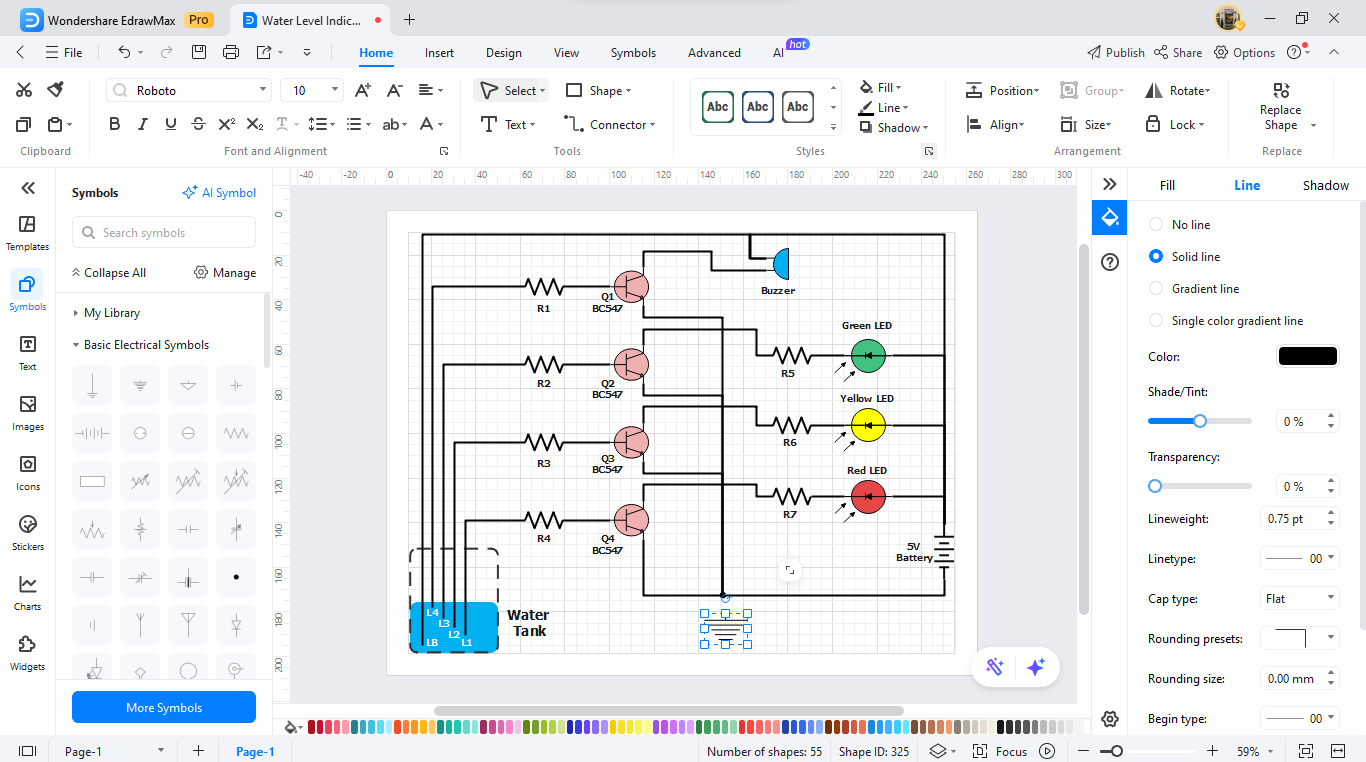Click the Subscript icon
The height and width of the screenshot is (762, 1366).
coord(255,124)
